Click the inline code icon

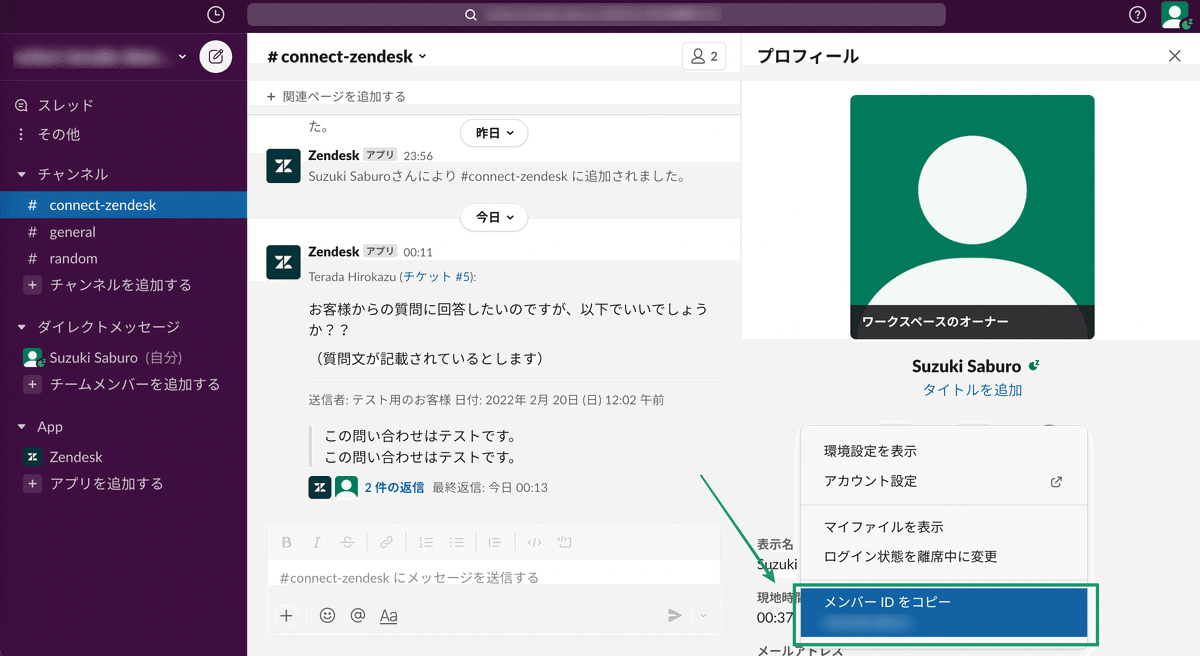click(534, 542)
